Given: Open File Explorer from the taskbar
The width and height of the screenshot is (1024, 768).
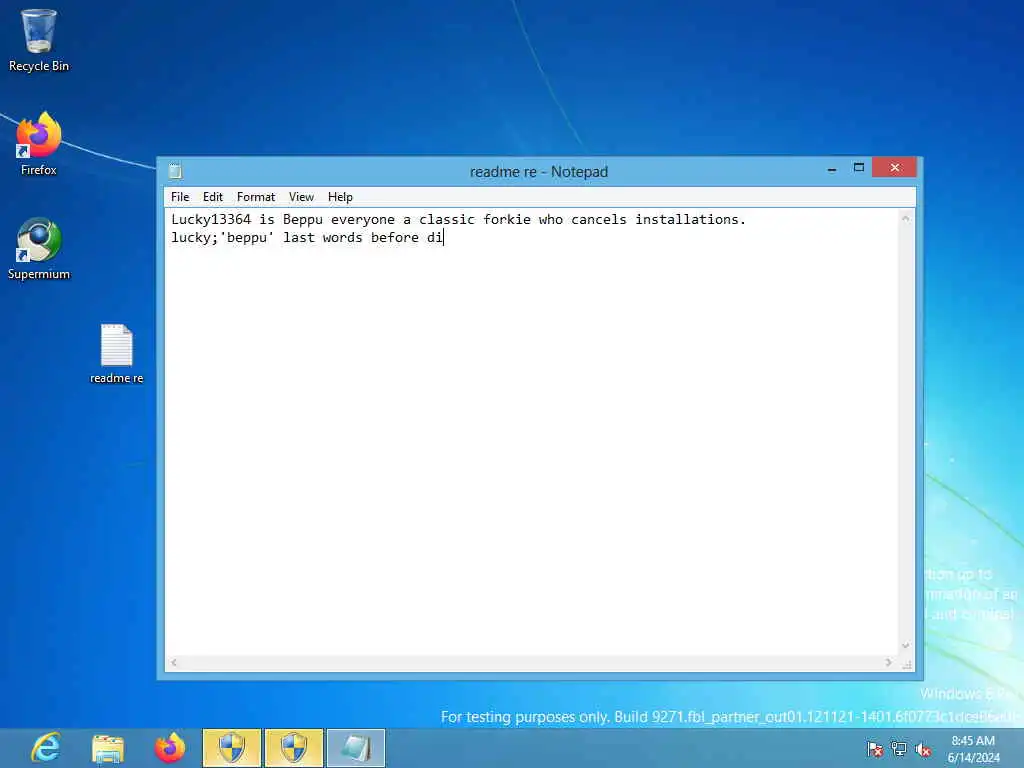Looking at the screenshot, I should point(108,748).
